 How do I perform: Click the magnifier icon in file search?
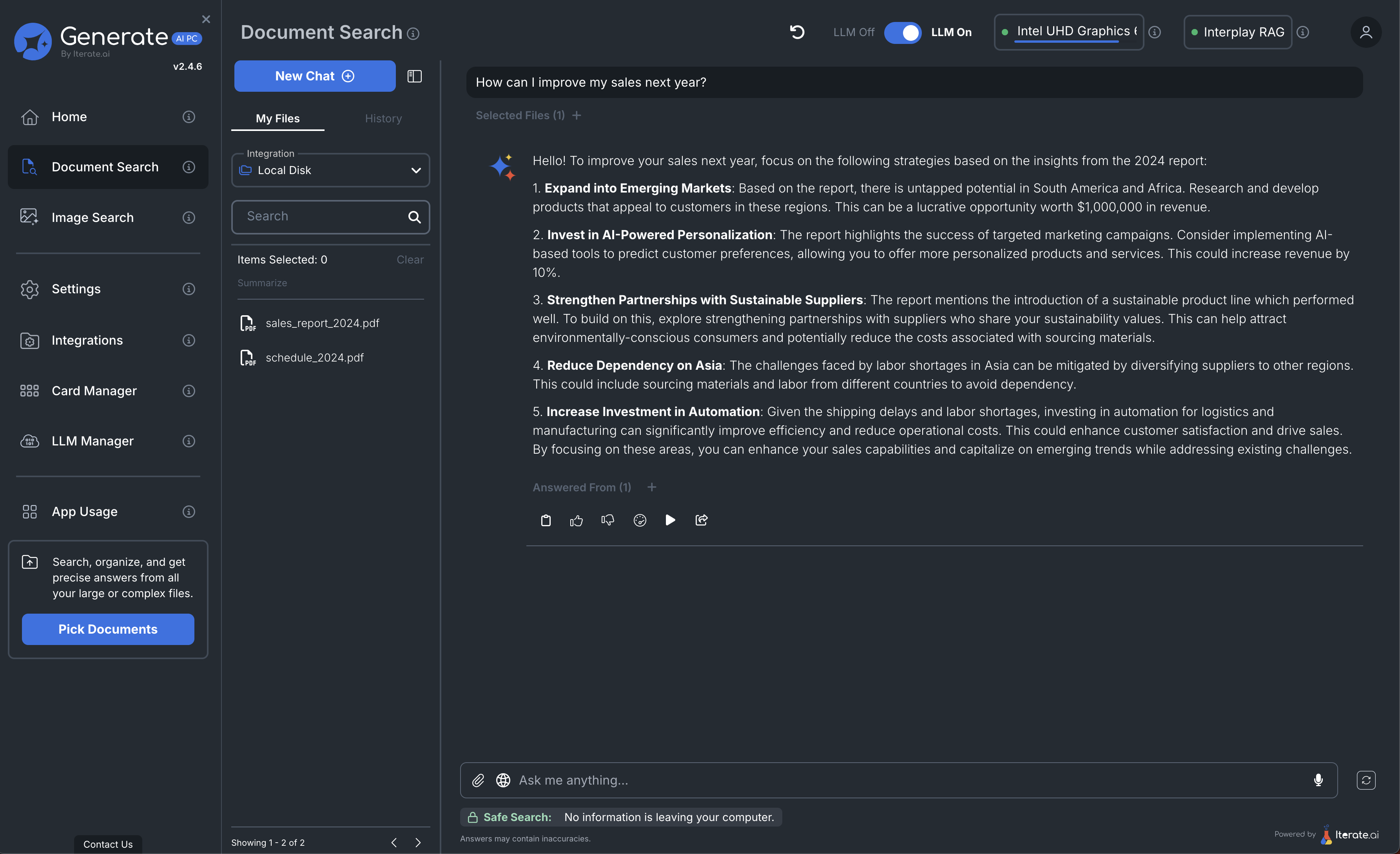pyautogui.click(x=414, y=216)
